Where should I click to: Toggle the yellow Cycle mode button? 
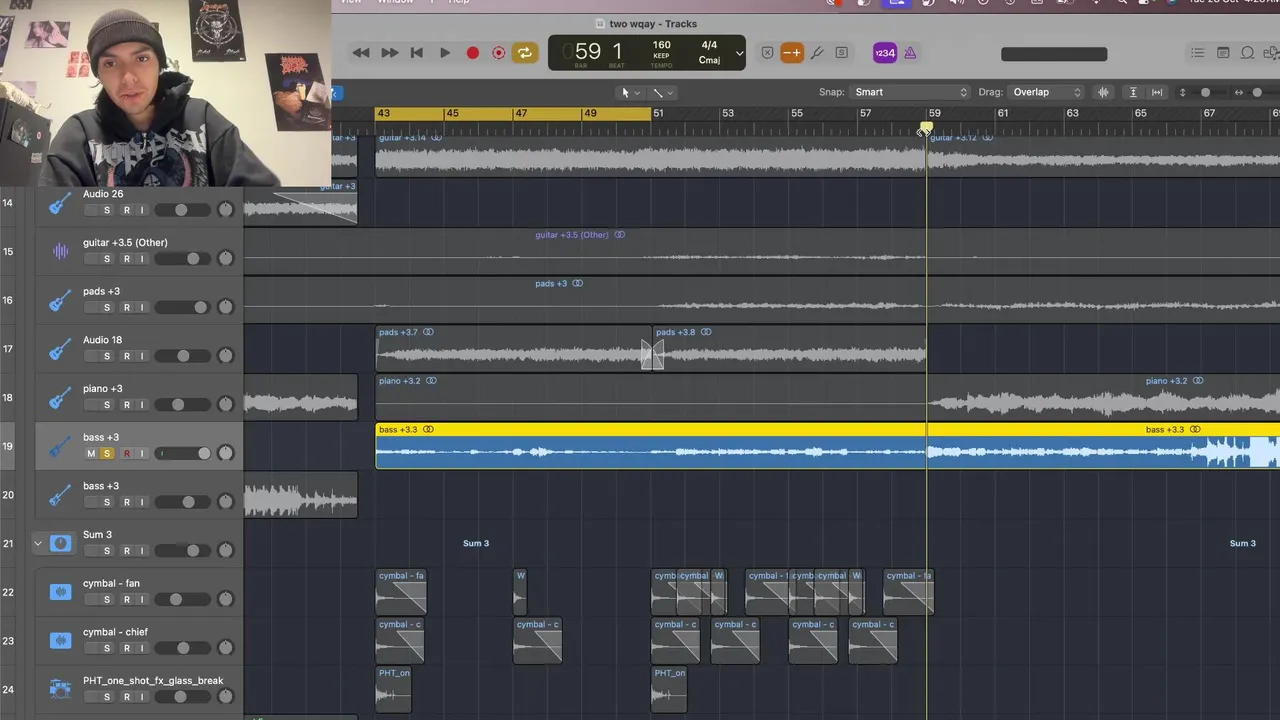tap(524, 53)
